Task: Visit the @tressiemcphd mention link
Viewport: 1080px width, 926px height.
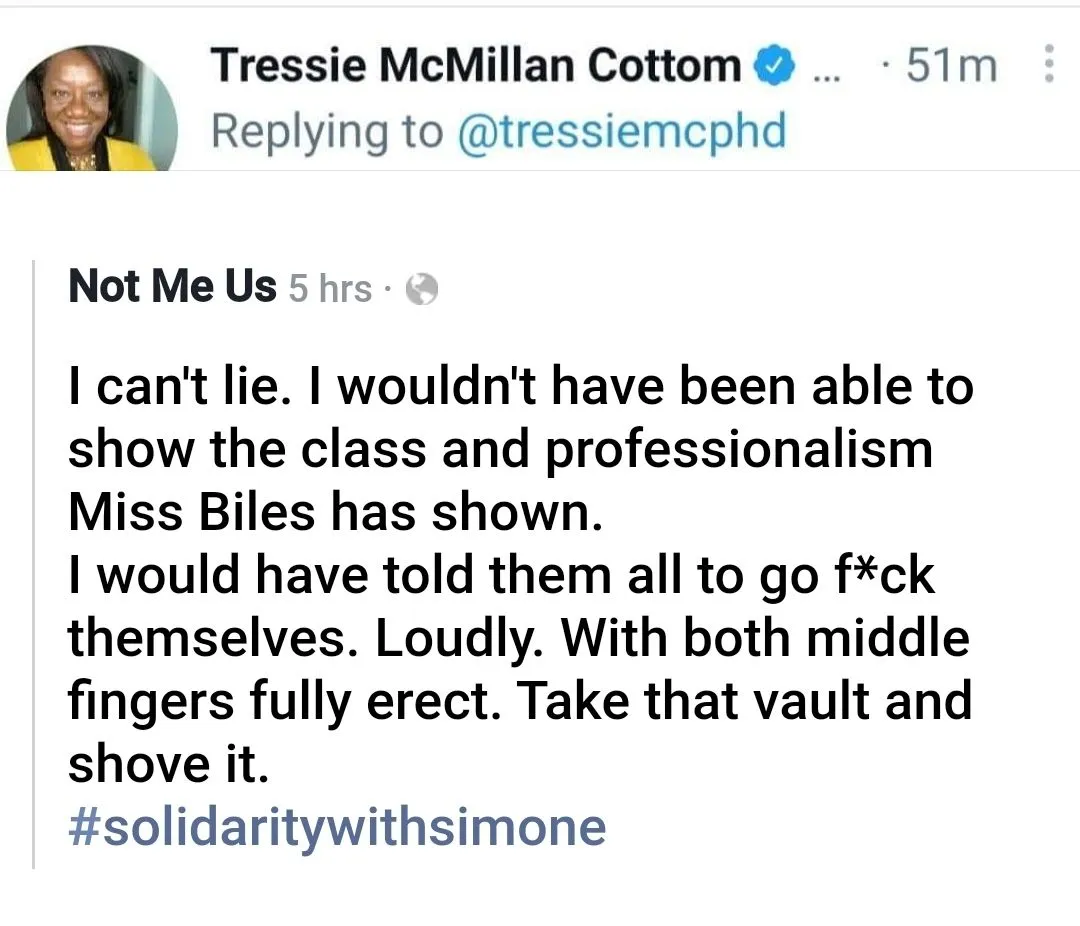Action: (x=621, y=131)
